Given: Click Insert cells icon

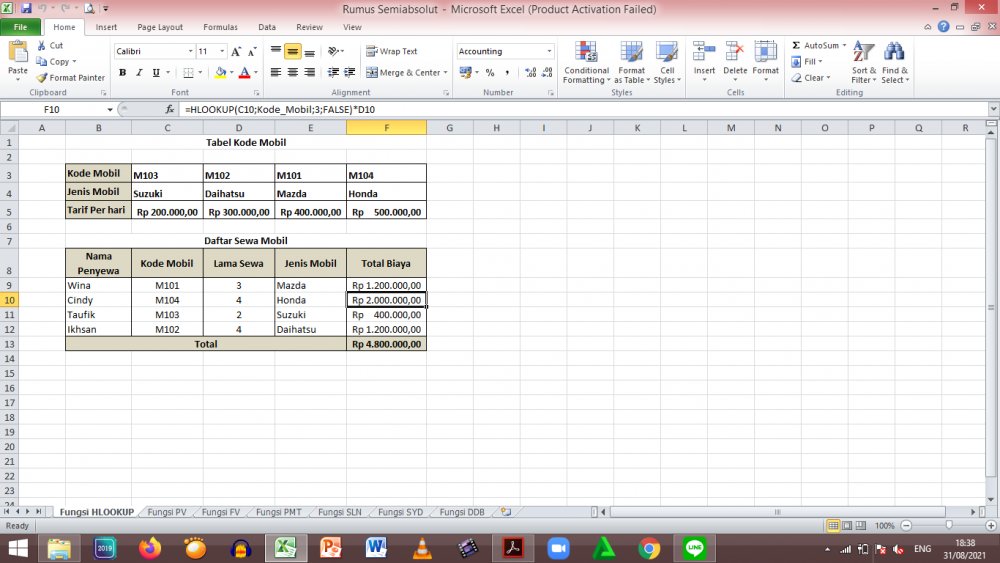Looking at the screenshot, I should point(704,52).
